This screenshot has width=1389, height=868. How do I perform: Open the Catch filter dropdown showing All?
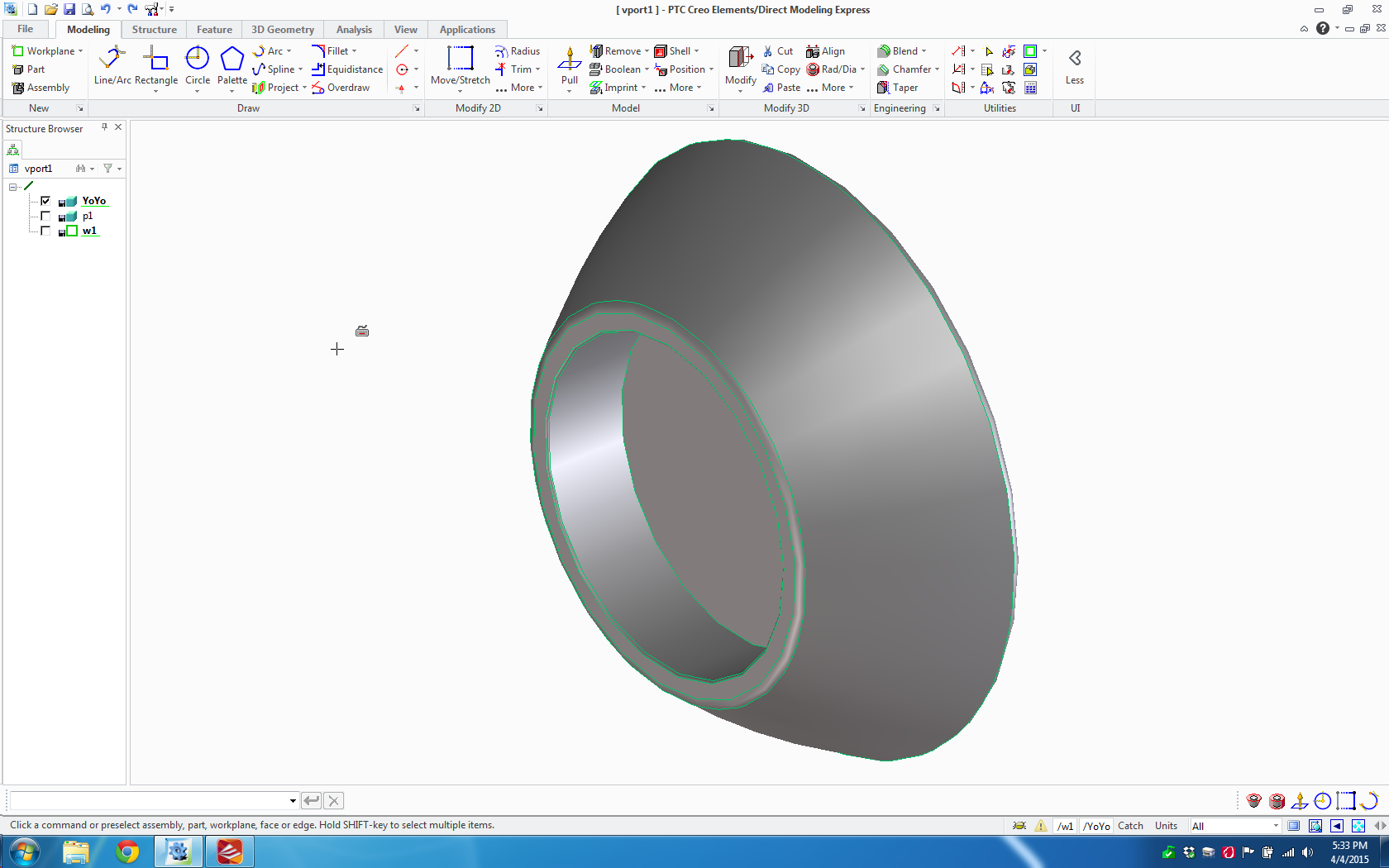[1276, 825]
